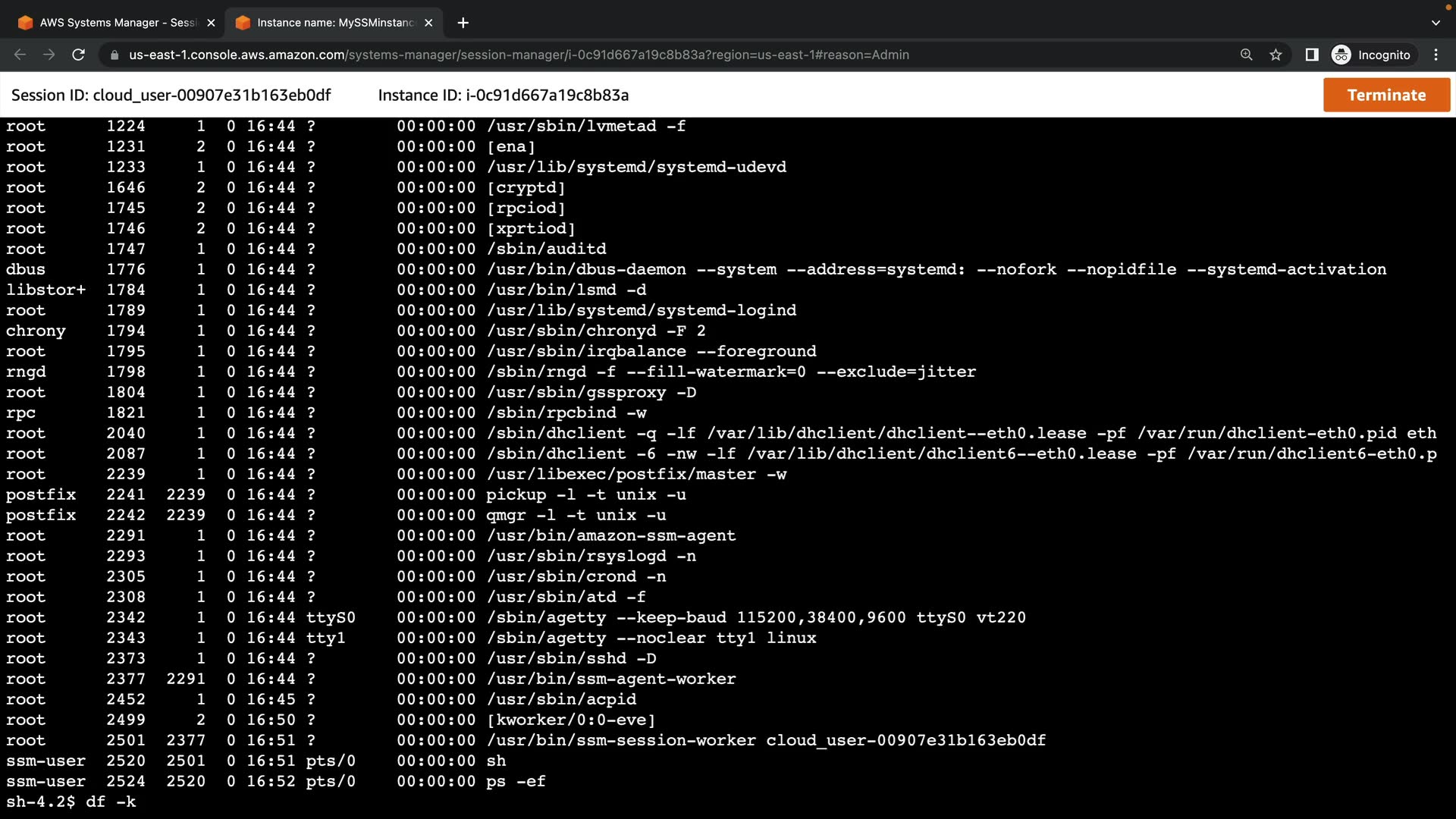Click the browser back arrow
This screenshot has width=1456, height=819.
(x=20, y=55)
